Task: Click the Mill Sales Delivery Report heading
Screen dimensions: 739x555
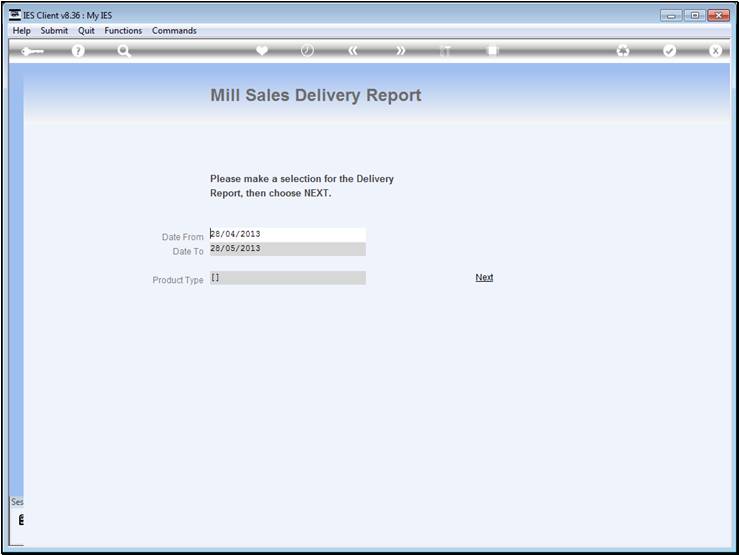Action: point(316,95)
